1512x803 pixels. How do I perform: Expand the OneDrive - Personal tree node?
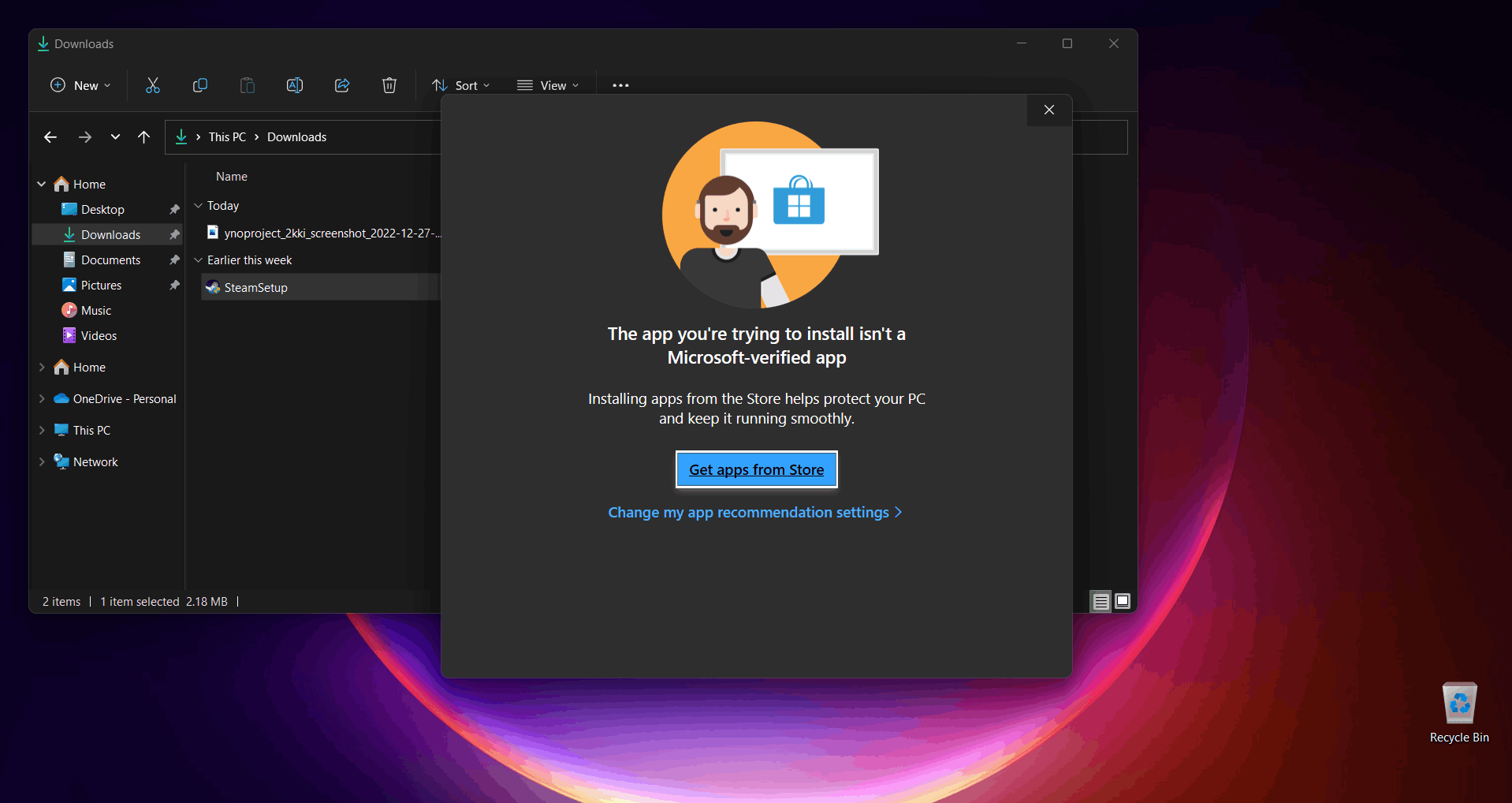pos(42,399)
